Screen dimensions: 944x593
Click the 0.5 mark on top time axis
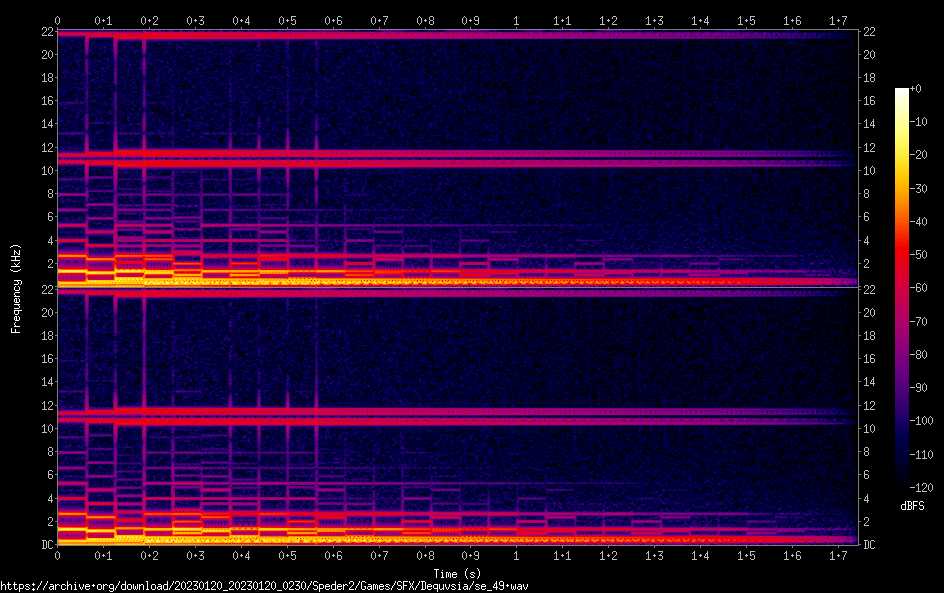[287, 20]
